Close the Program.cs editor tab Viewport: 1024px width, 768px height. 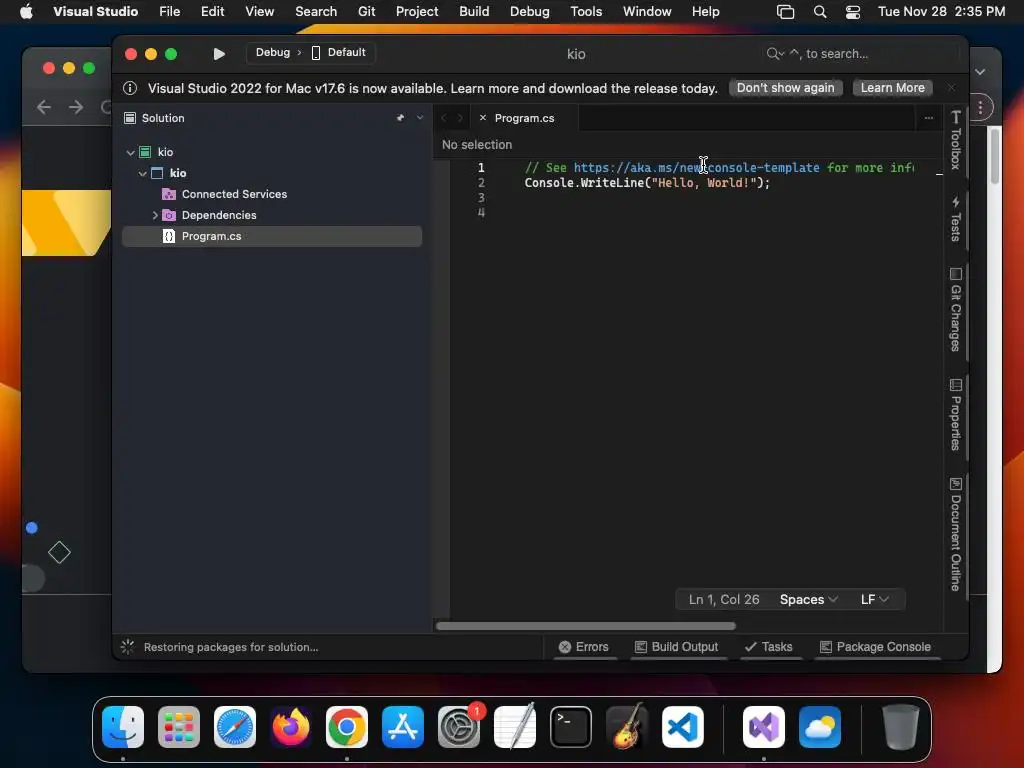483,118
